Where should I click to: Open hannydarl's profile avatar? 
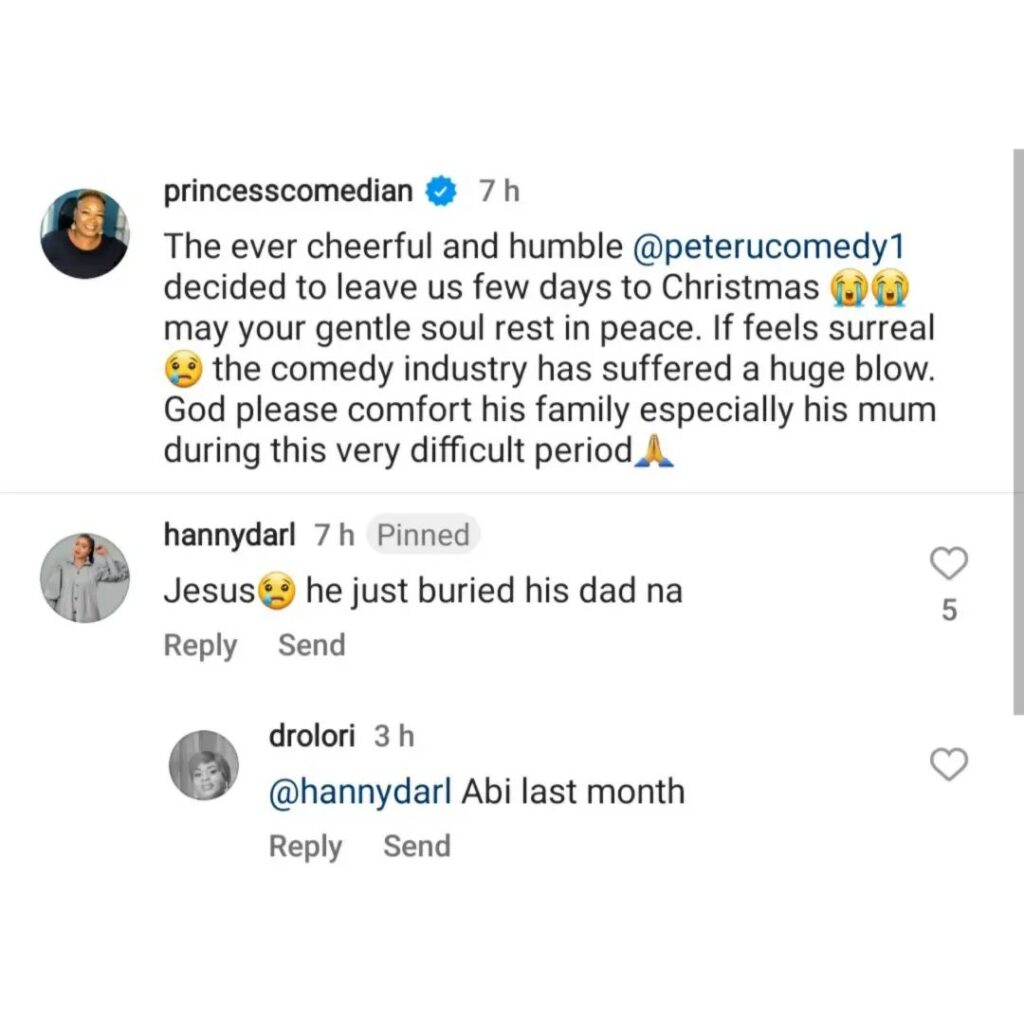tap(85, 578)
